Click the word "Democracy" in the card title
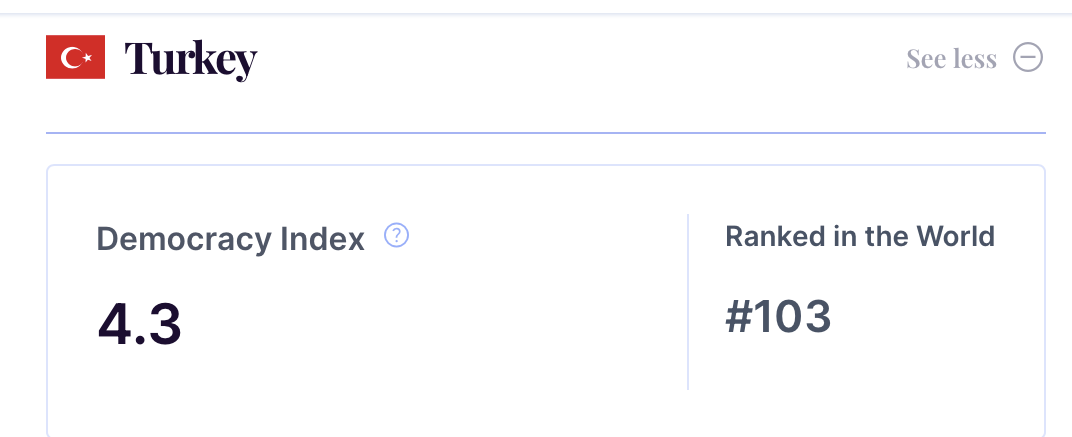The height and width of the screenshot is (437, 1072). (184, 240)
